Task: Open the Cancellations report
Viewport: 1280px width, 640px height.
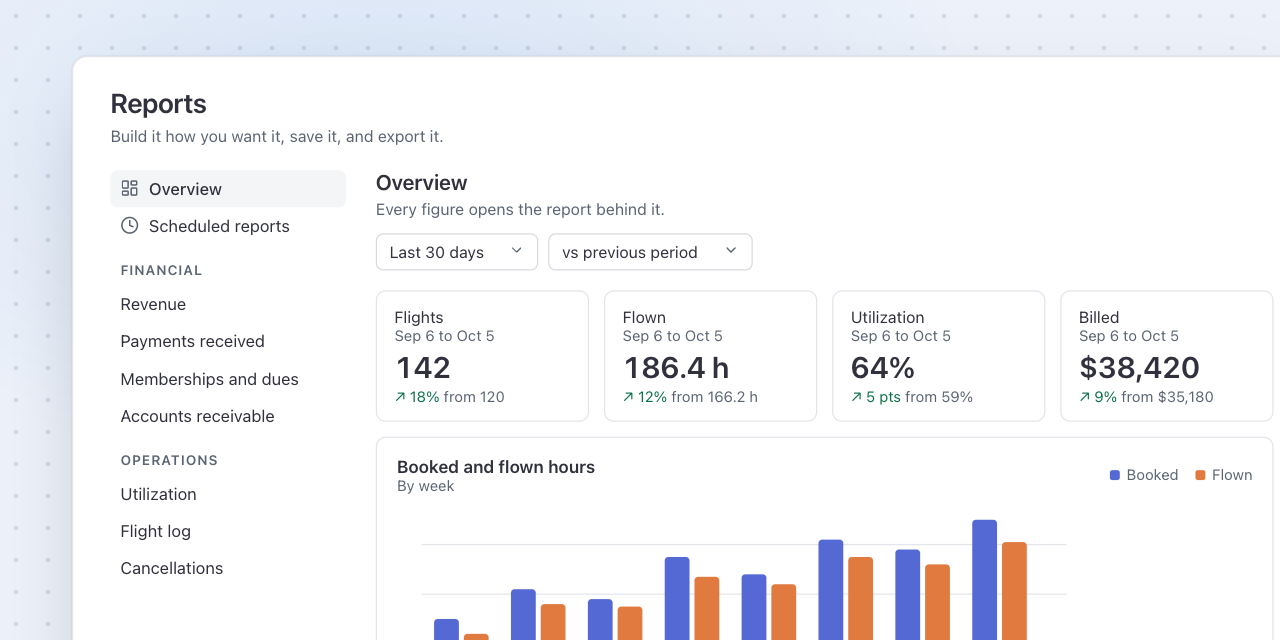Action: [x=171, y=568]
